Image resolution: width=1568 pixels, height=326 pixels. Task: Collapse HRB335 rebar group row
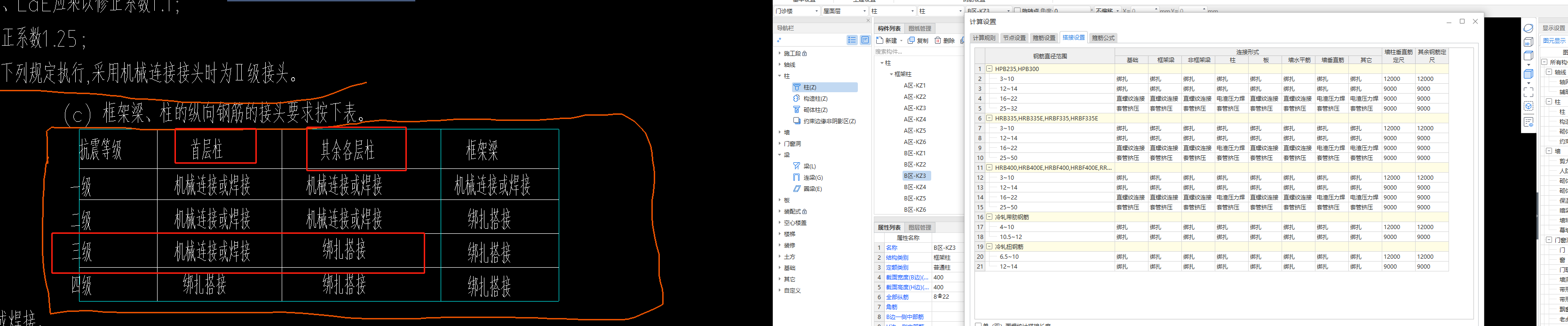coord(990,118)
